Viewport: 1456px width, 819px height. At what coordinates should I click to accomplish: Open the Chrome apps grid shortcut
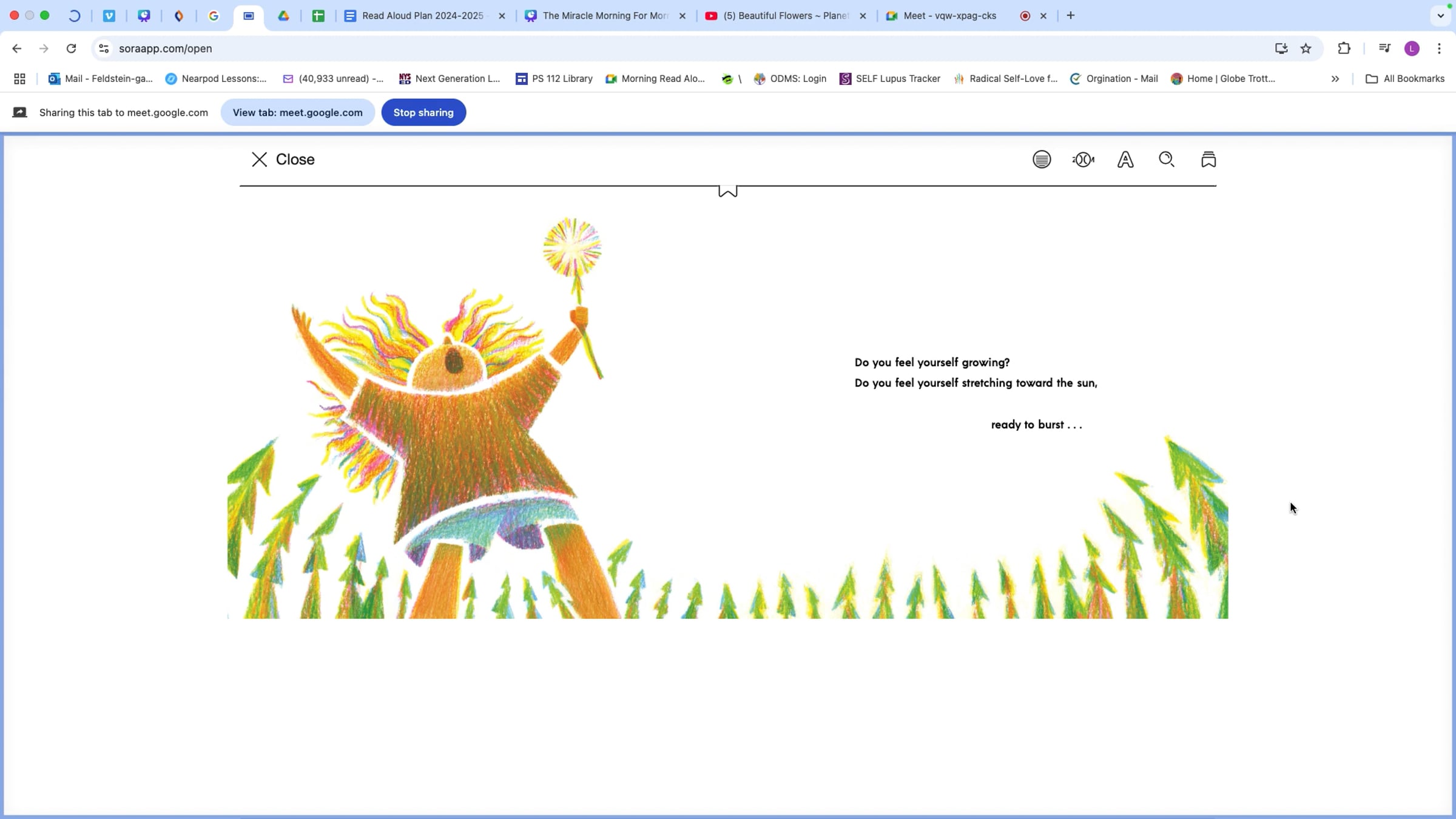(x=19, y=79)
